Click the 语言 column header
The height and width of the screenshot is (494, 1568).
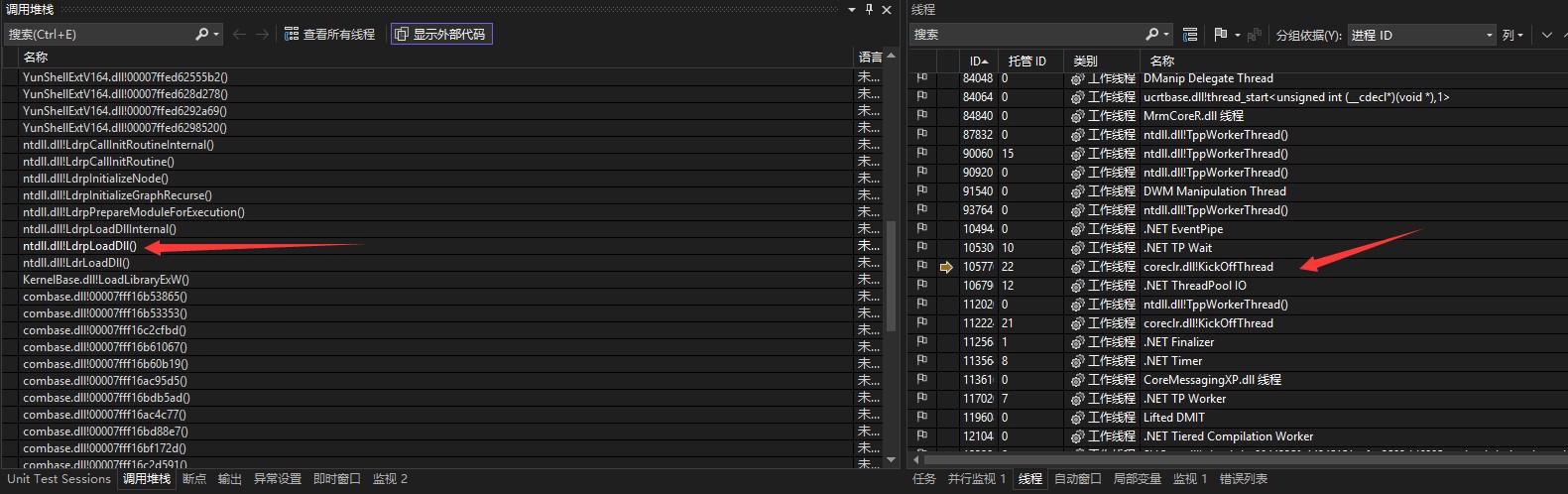click(870, 57)
